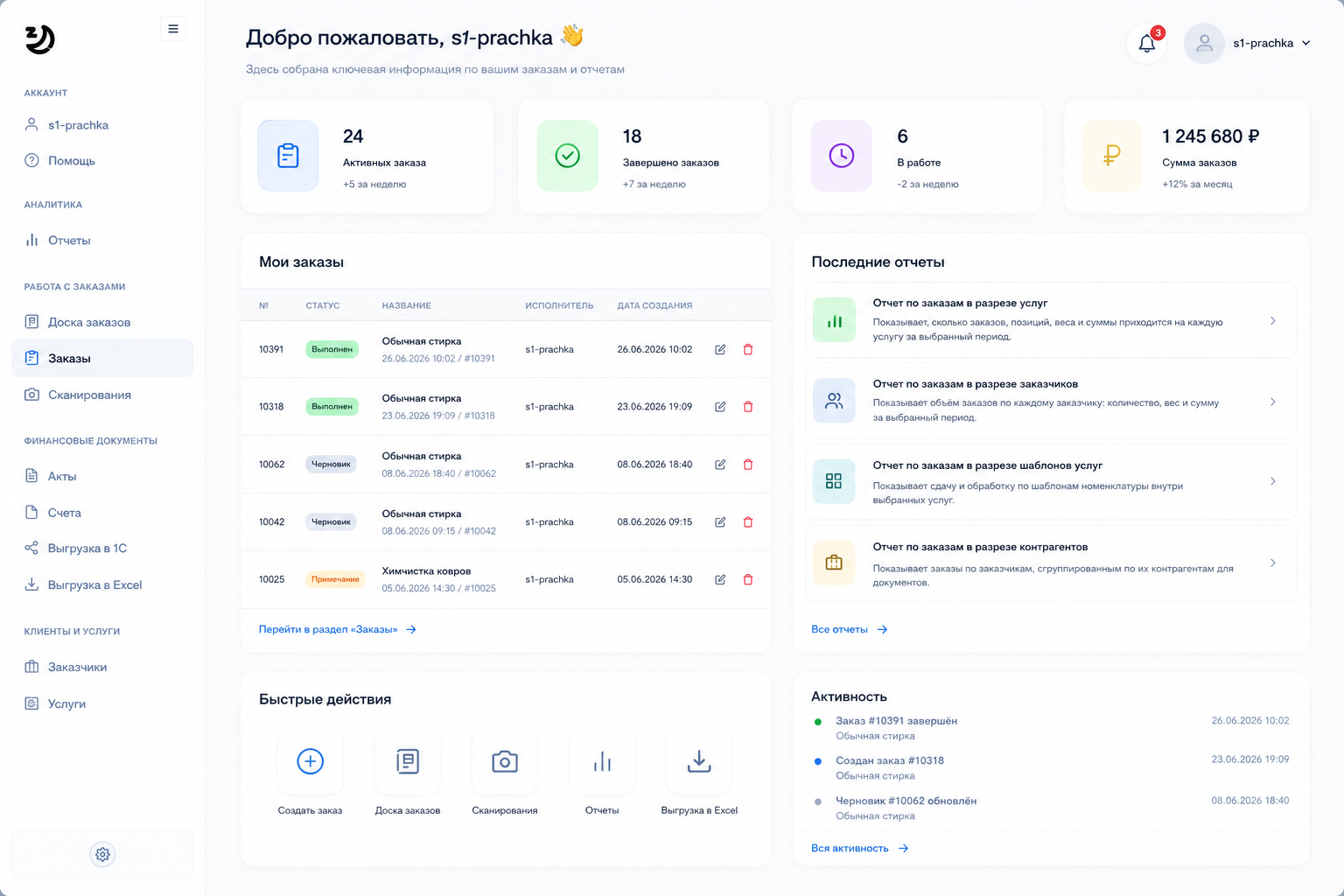This screenshot has width=1344, height=896.
Task: Open activity entry Черновик #10062 обновлён
Action: tap(906, 801)
